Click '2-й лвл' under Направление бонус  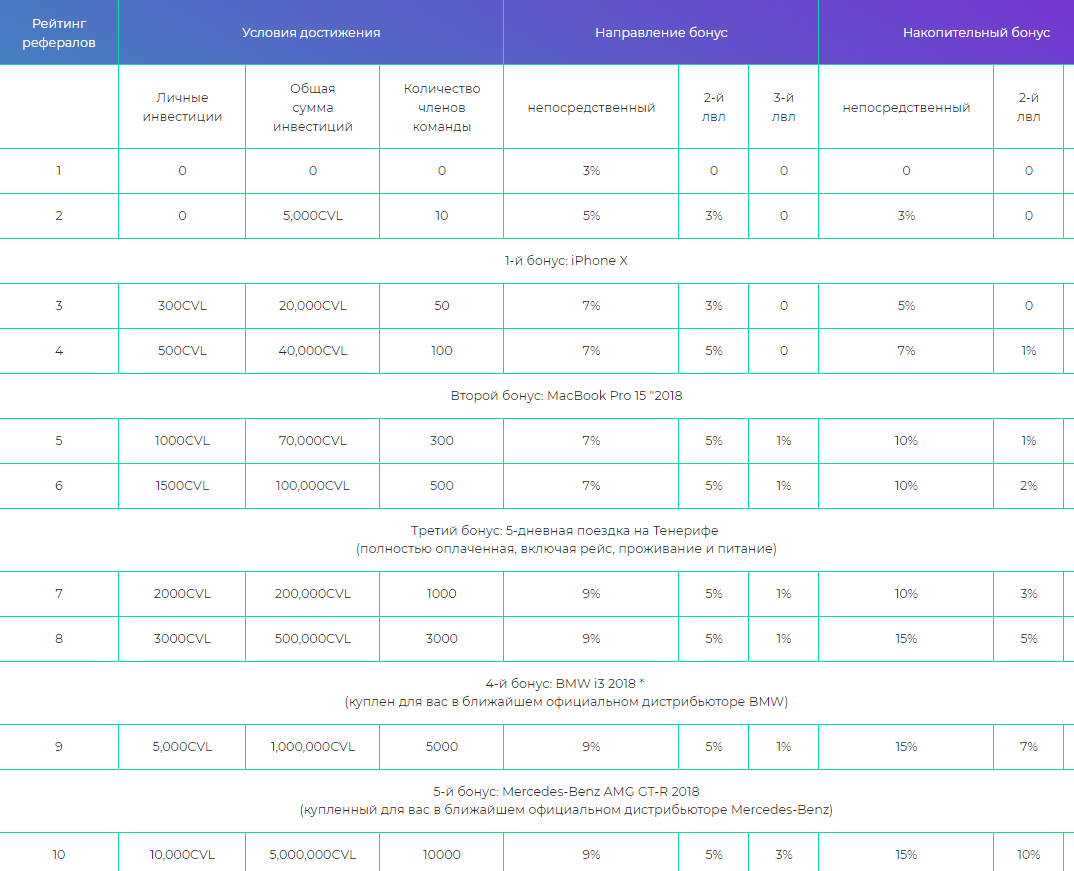pyautogui.click(x=714, y=107)
